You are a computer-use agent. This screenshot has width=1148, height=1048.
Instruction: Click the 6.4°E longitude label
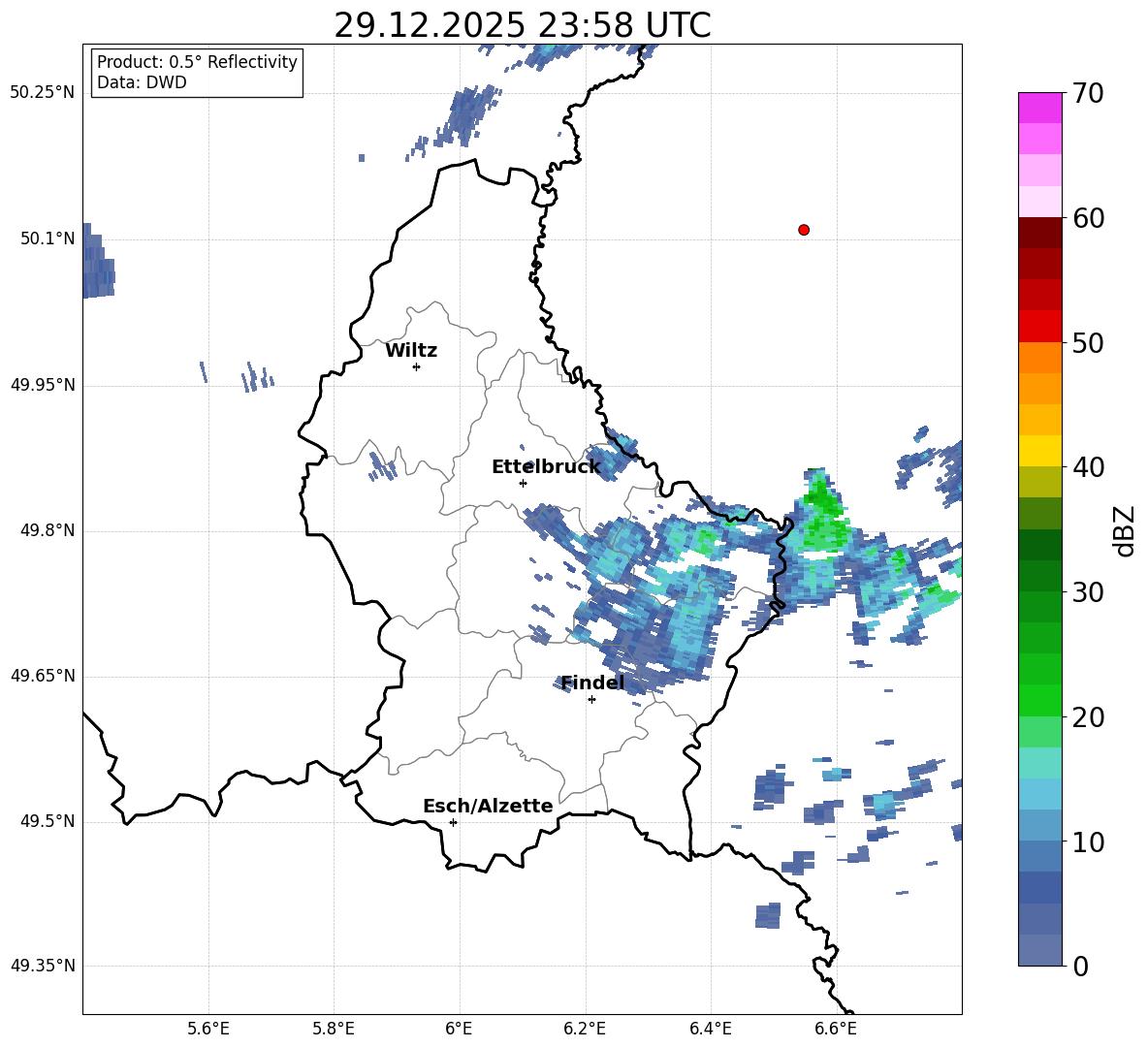(710, 1029)
